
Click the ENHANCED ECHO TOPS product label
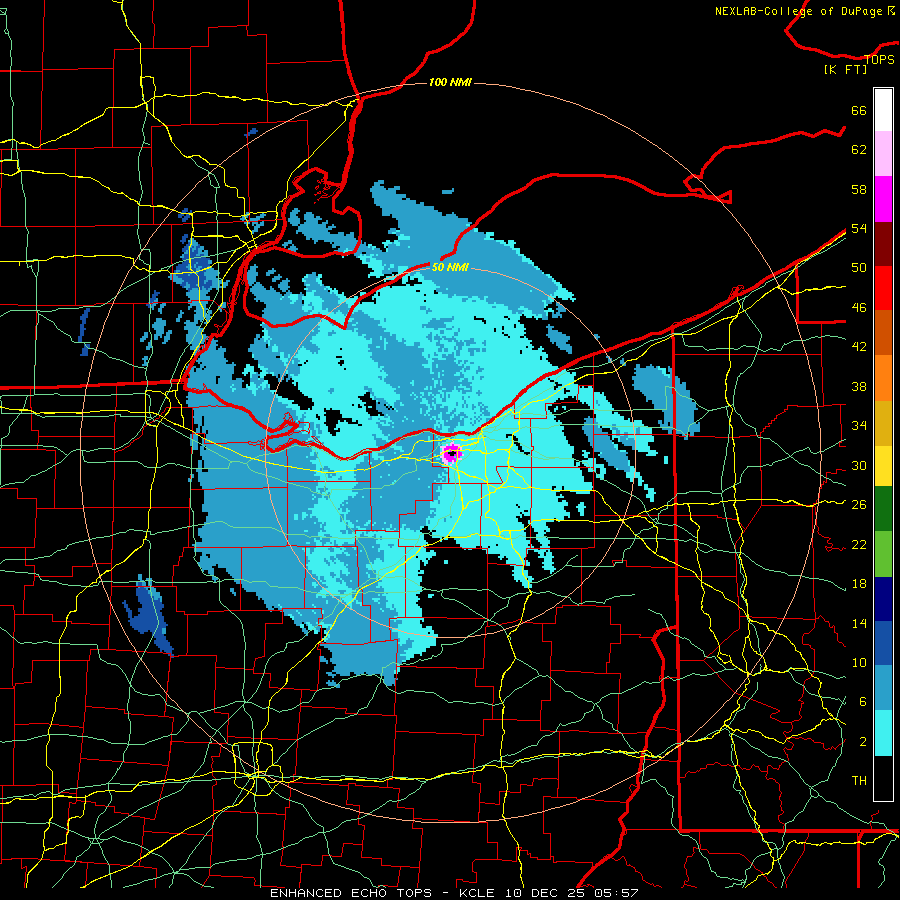350,893
